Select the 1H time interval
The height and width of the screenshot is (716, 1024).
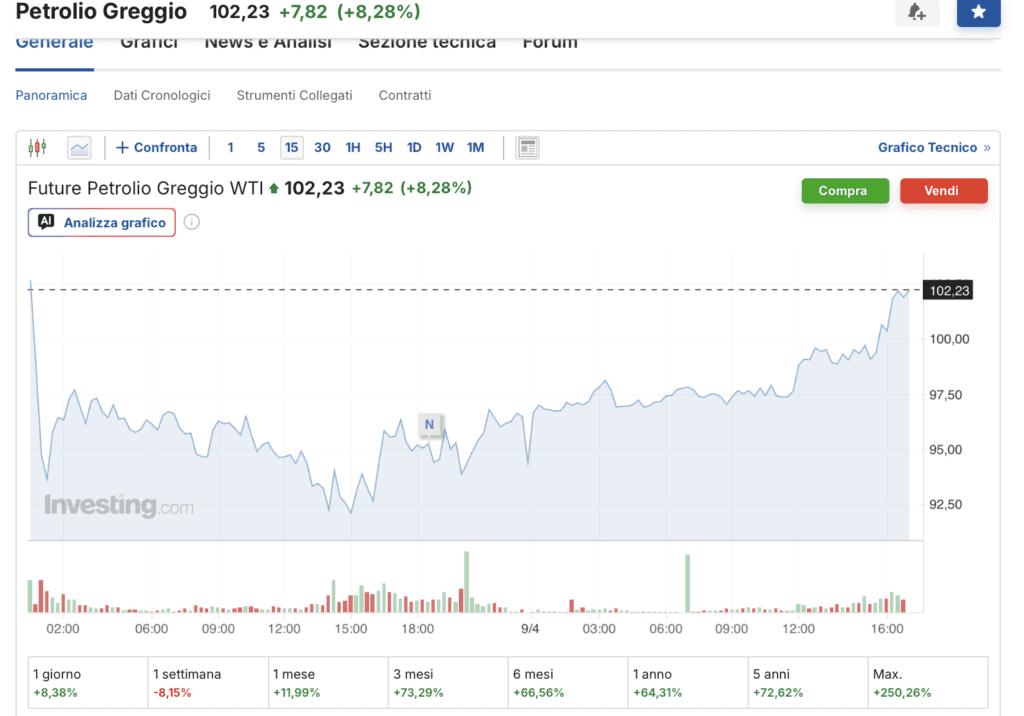click(x=353, y=148)
